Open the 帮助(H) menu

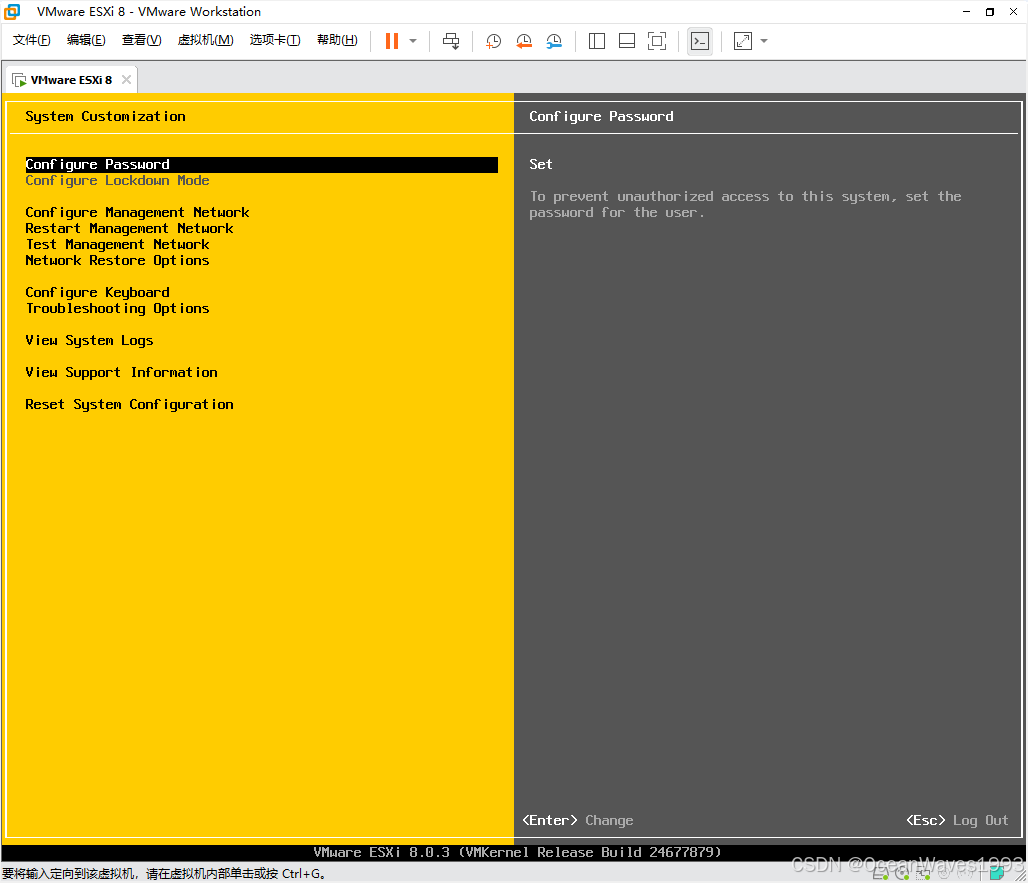pos(337,41)
